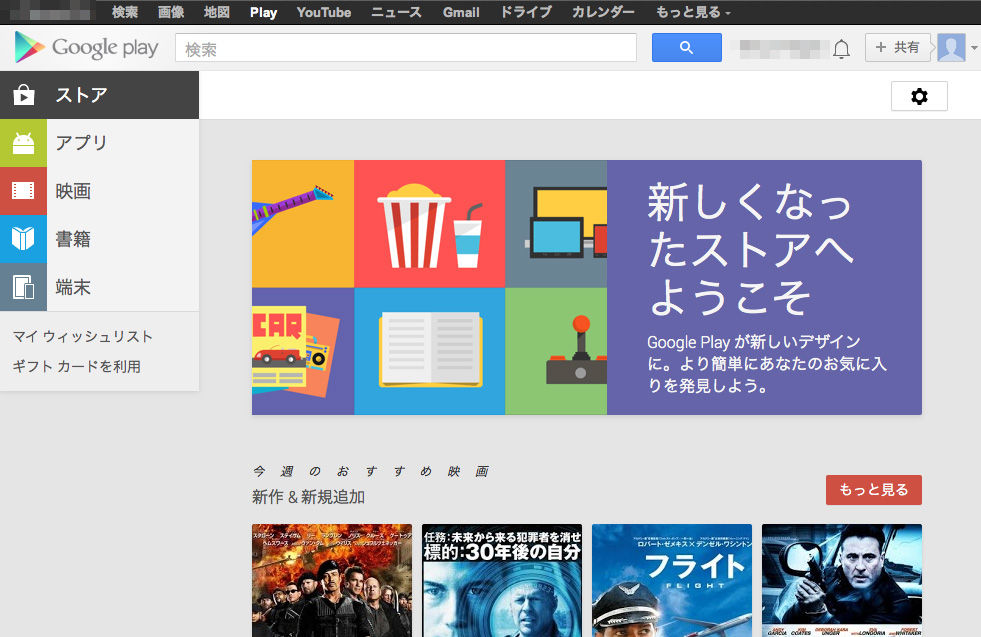Open ドライブ in the top Google bar

pyautogui.click(x=526, y=12)
